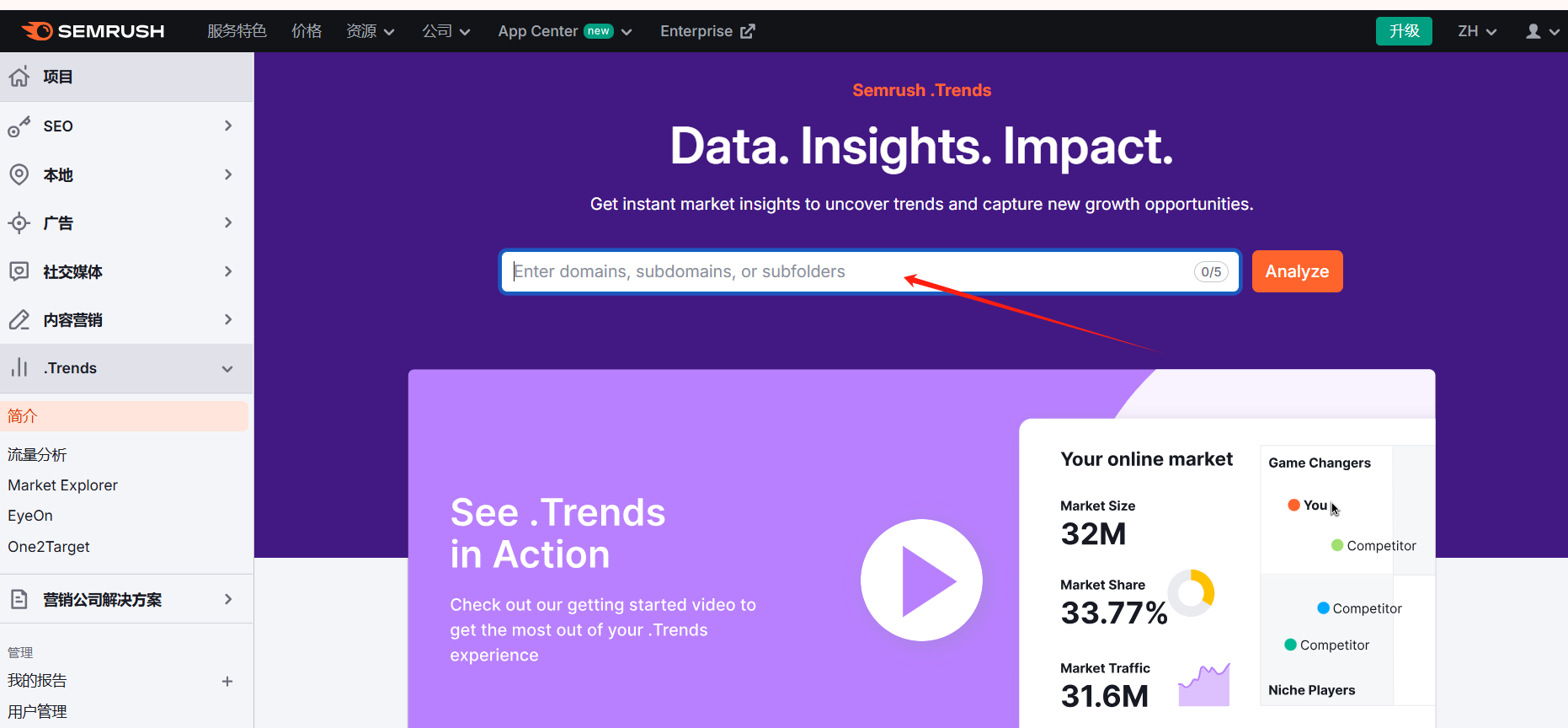
Task: Click the orange You dot
Action: click(x=1293, y=505)
